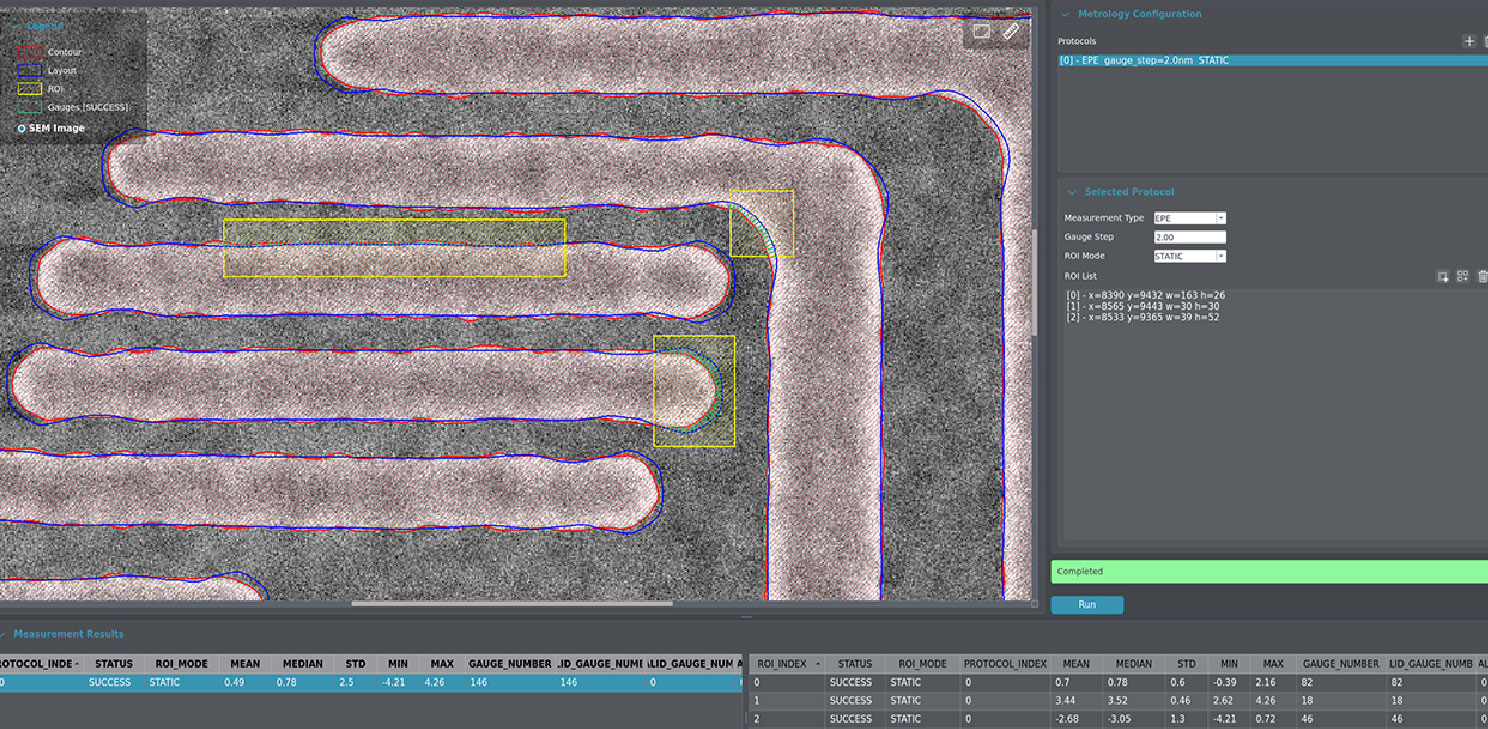Viewport: 1488px width, 729px height.
Task: Click the Run button
Action: pyautogui.click(x=1087, y=605)
